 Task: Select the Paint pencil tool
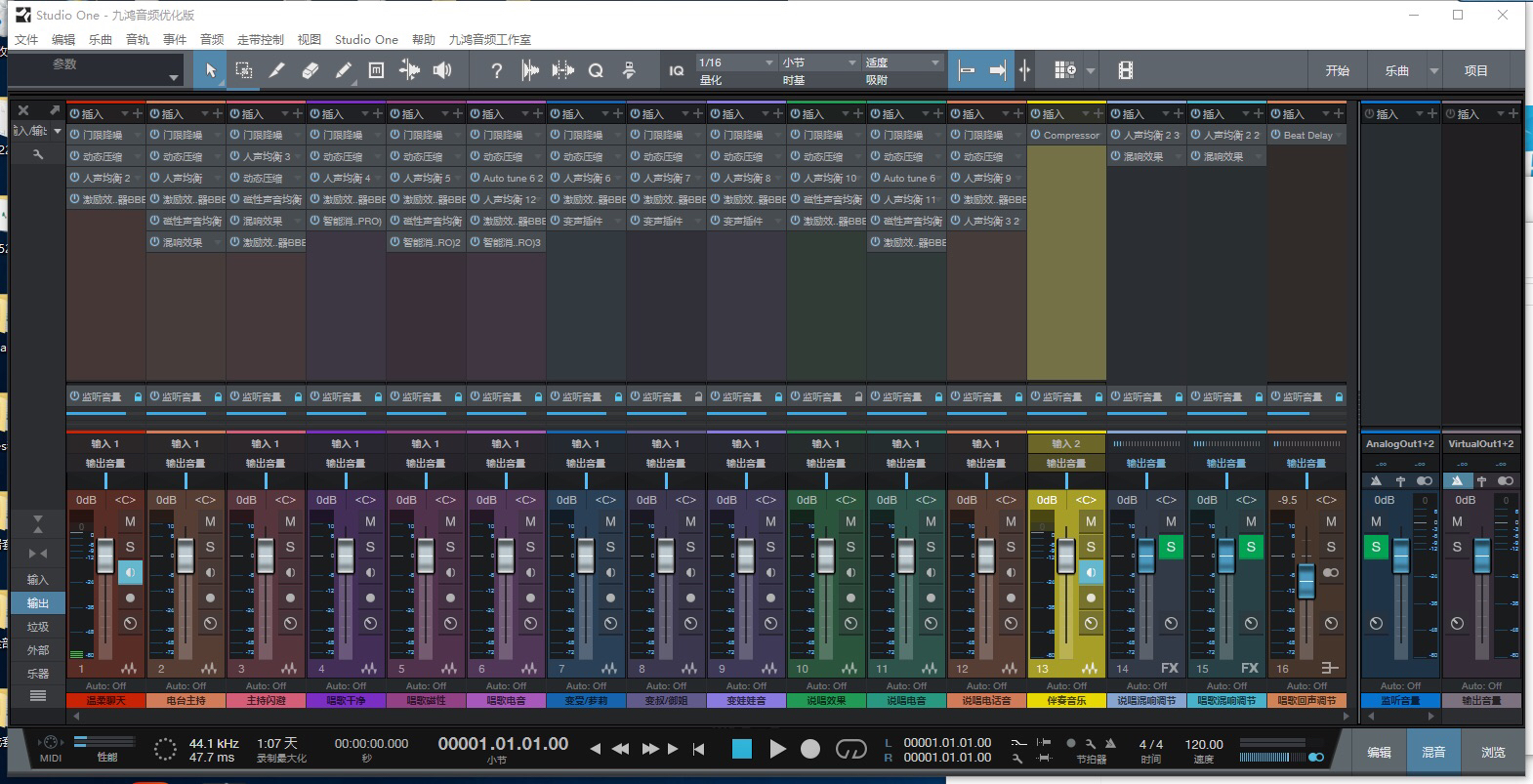[344, 70]
